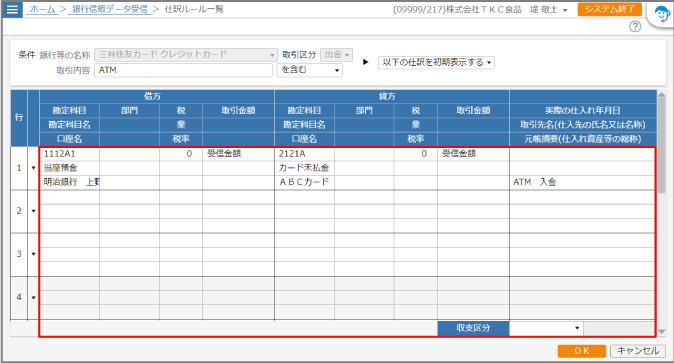Click the カード未払金 account name cell

[304, 168]
